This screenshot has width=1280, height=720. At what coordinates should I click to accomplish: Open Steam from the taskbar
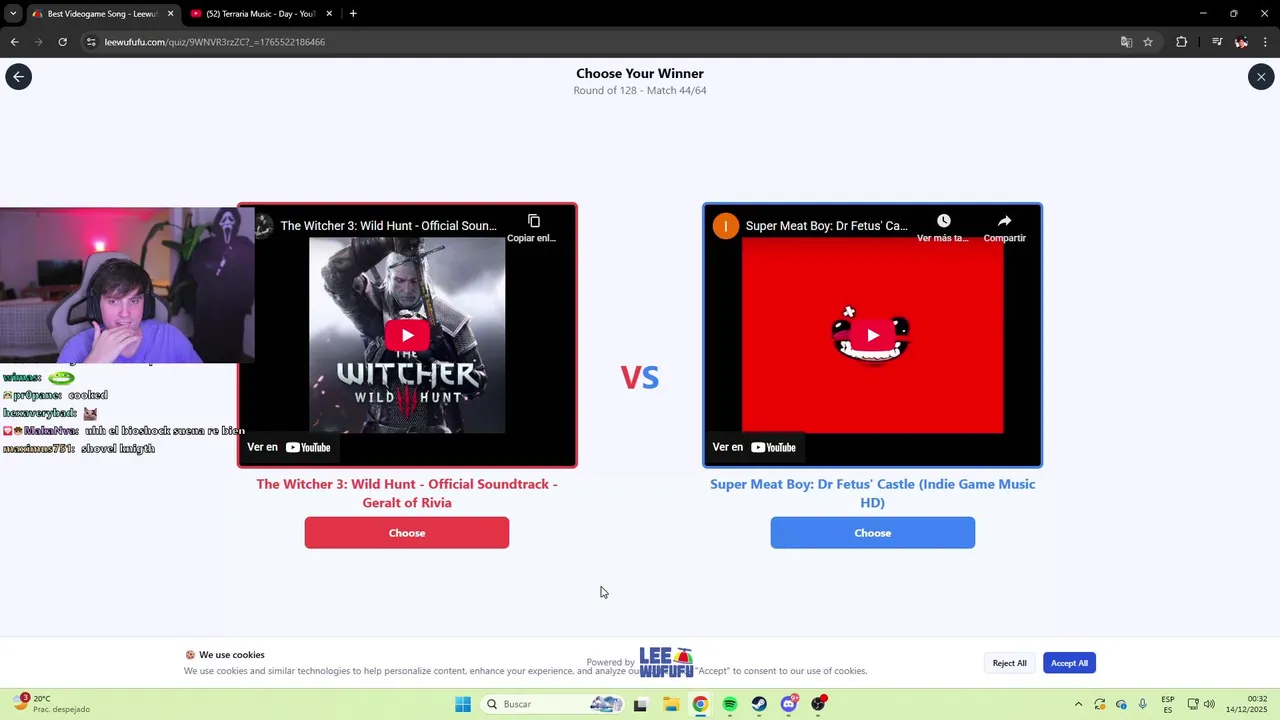[x=760, y=704]
